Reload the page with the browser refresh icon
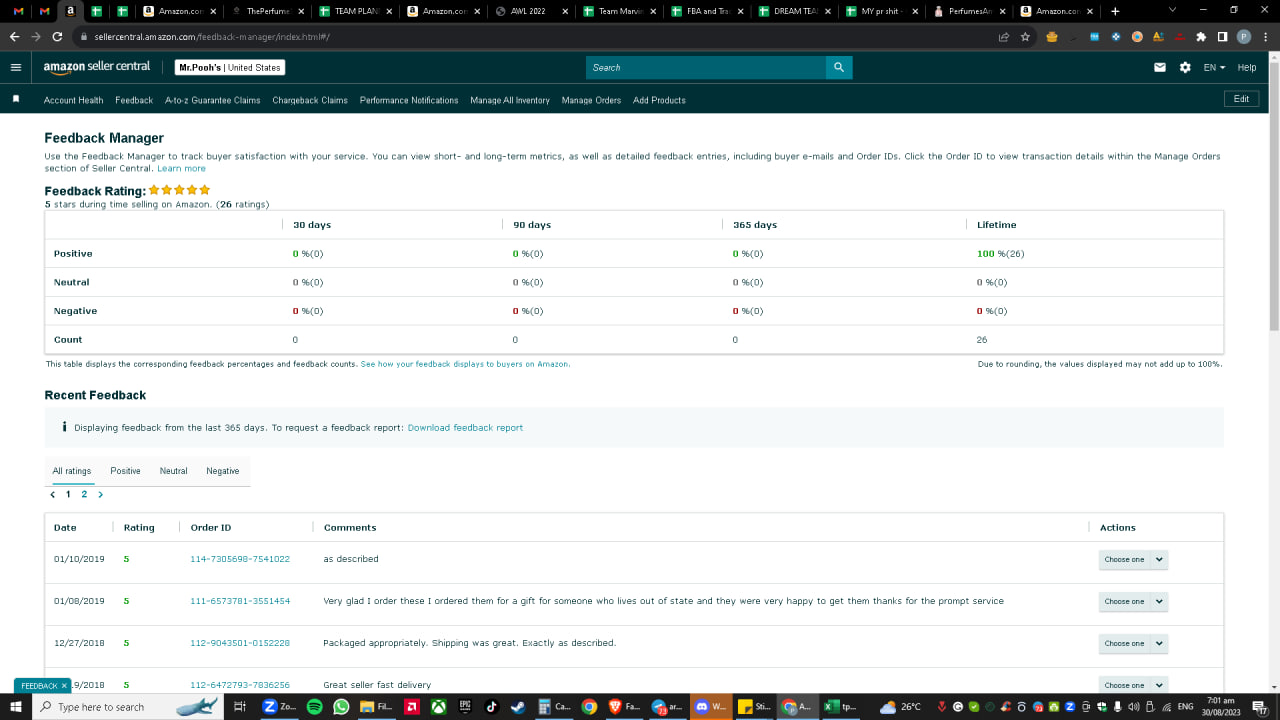Viewport: 1280px width, 720px height. click(58, 37)
